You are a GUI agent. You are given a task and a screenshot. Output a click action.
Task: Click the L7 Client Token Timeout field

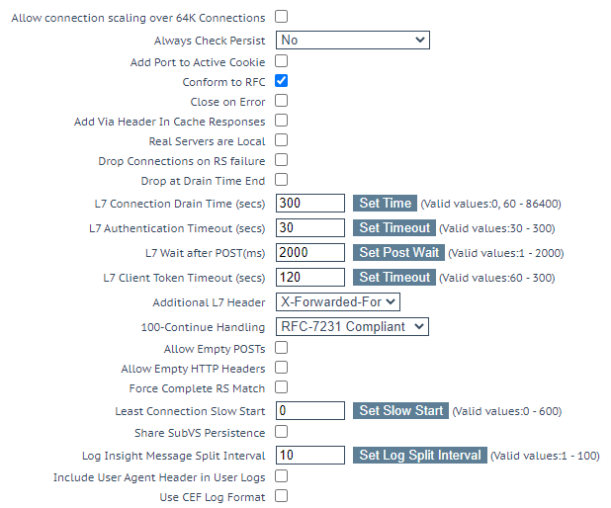(310, 277)
